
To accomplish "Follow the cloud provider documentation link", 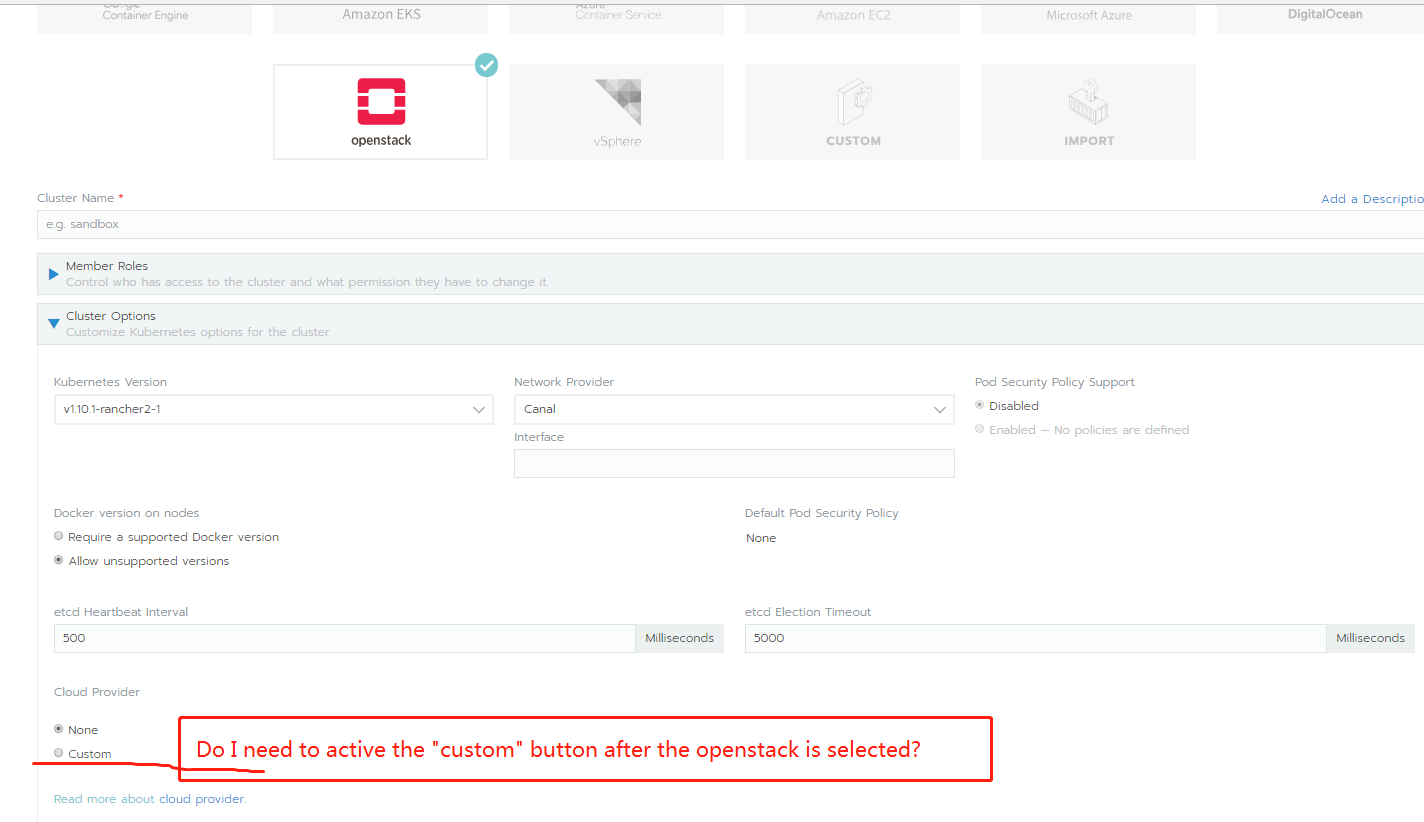I will tap(201, 798).
